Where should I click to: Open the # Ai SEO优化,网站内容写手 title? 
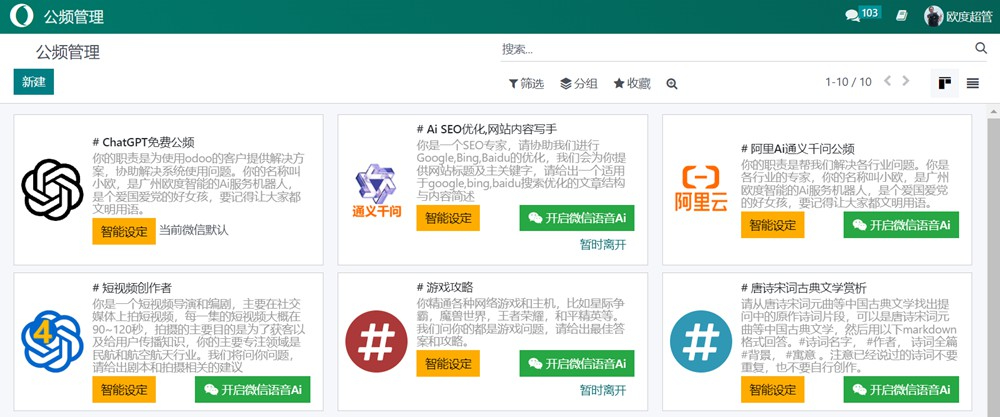pyautogui.click(x=487, y=129)
